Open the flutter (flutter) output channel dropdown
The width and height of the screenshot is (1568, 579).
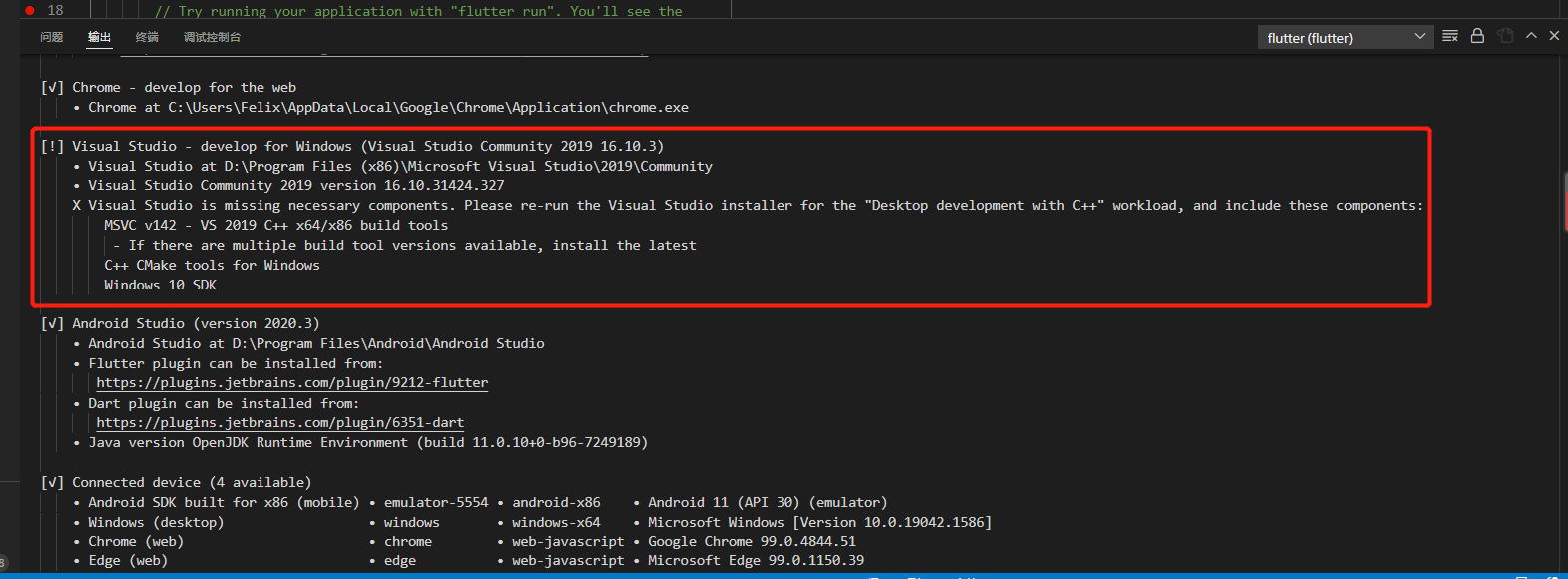pos(1345,38)
